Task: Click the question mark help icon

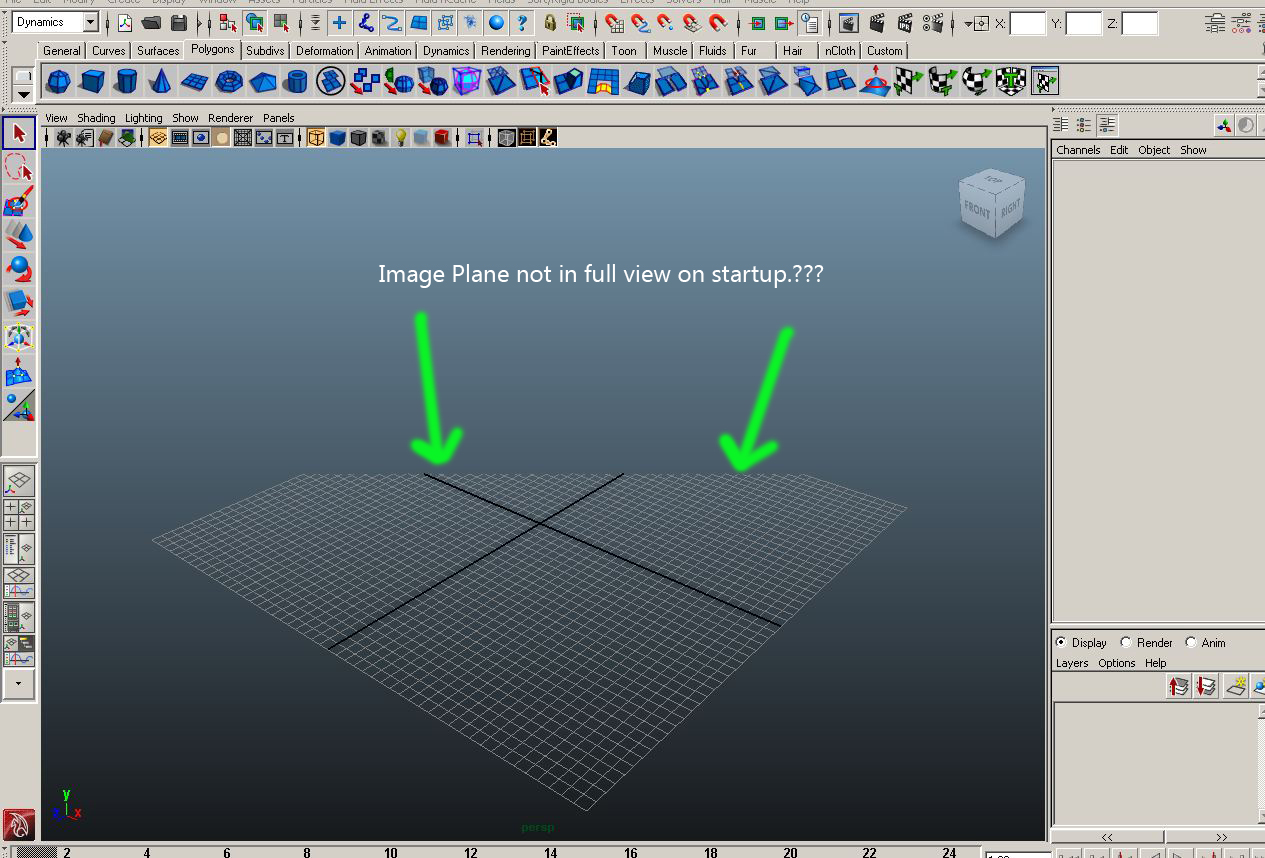Action: click(x=522, y=22)
